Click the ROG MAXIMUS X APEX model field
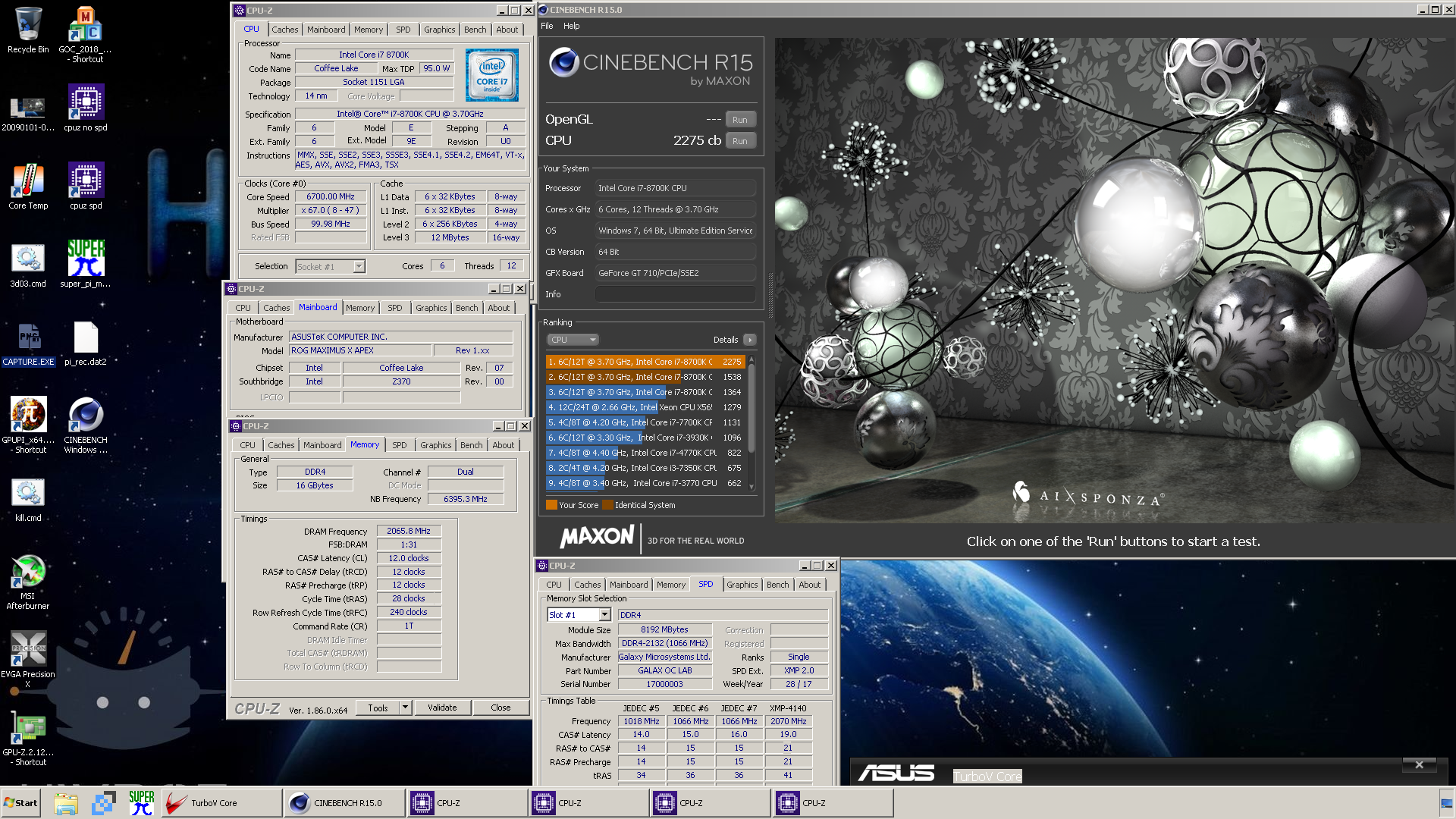The height and width of the screenshot is (819, 1456). point(360,350)
